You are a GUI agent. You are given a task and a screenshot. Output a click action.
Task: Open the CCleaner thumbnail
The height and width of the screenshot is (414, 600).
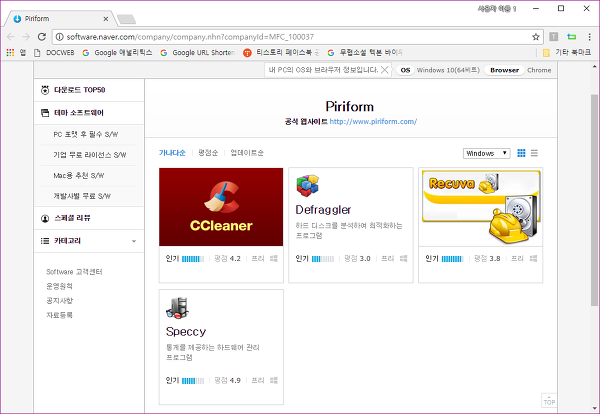point(221,207)
